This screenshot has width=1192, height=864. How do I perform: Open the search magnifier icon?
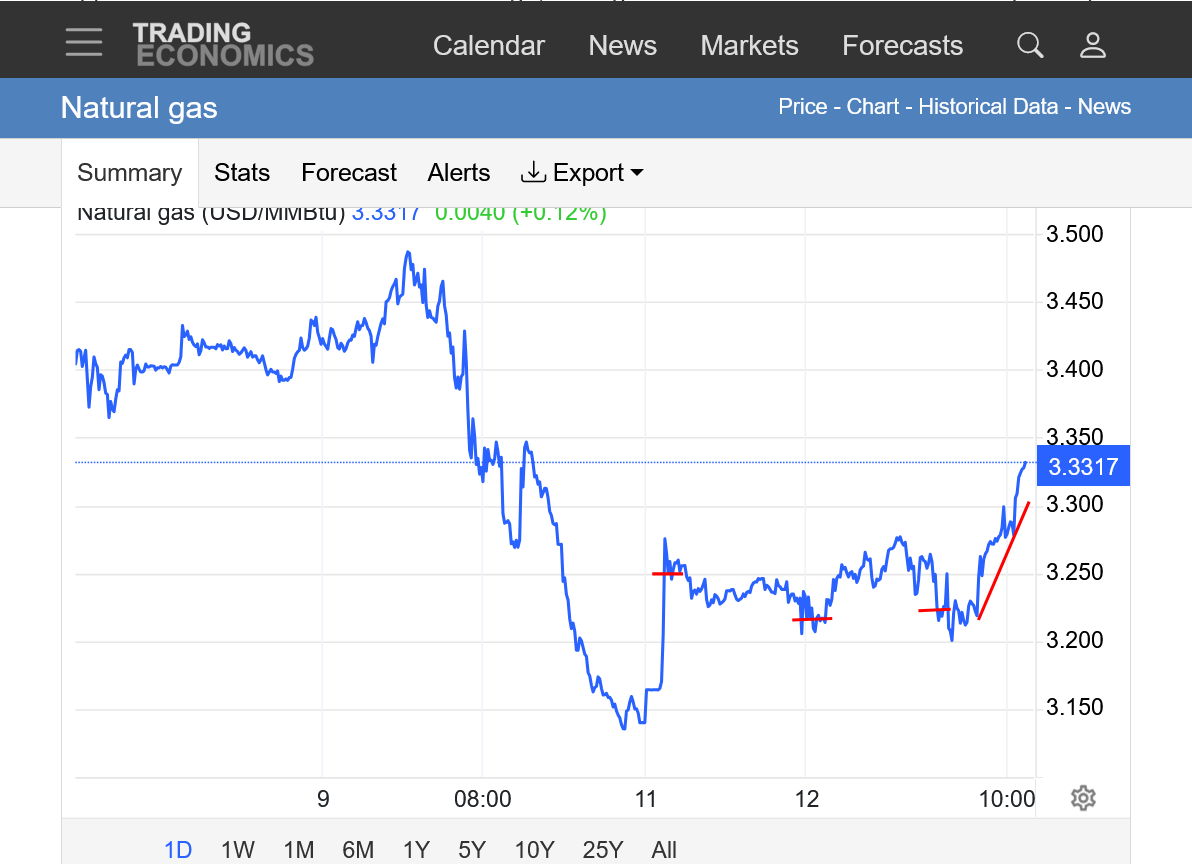click(x=1030, y=45)
